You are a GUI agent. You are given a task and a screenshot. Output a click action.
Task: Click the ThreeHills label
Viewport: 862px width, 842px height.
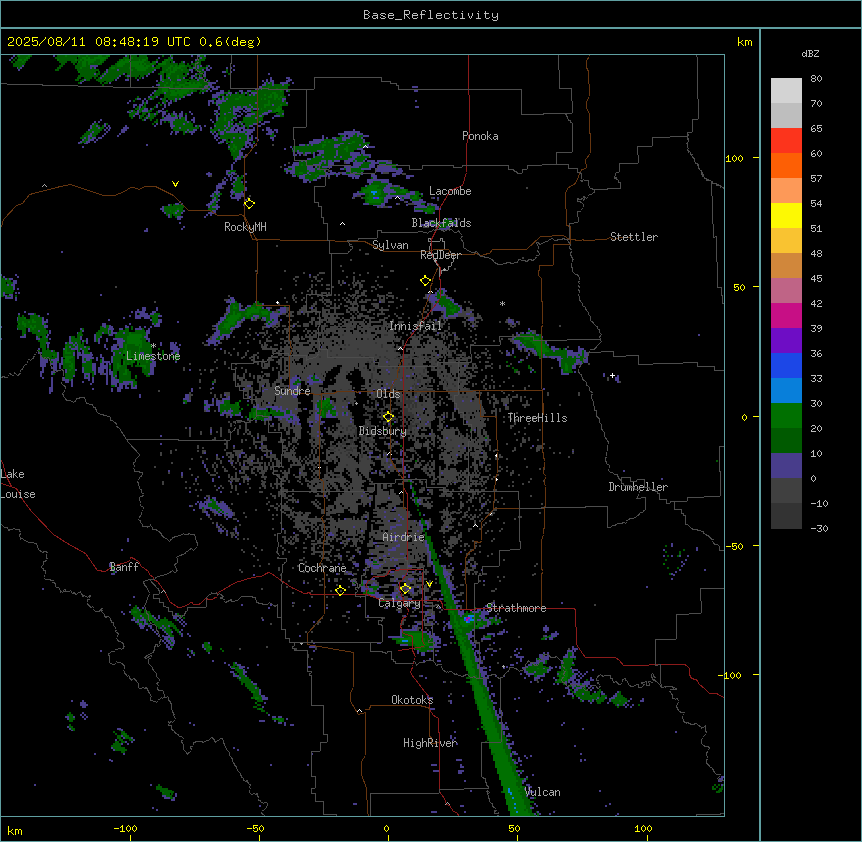537,418
